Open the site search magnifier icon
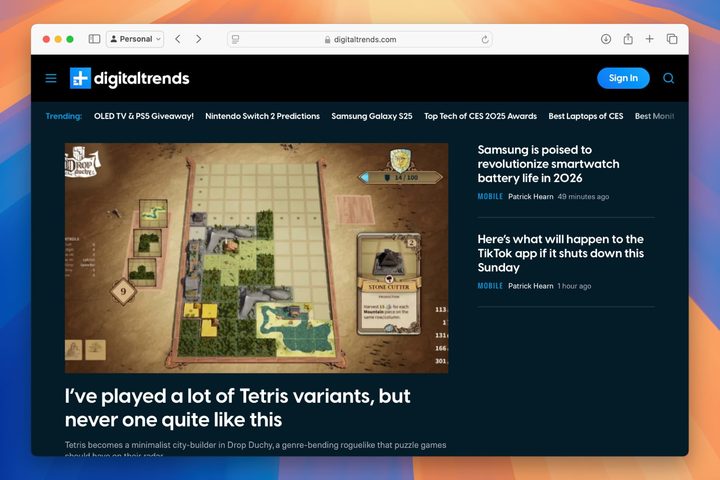 tap(668, 79)
